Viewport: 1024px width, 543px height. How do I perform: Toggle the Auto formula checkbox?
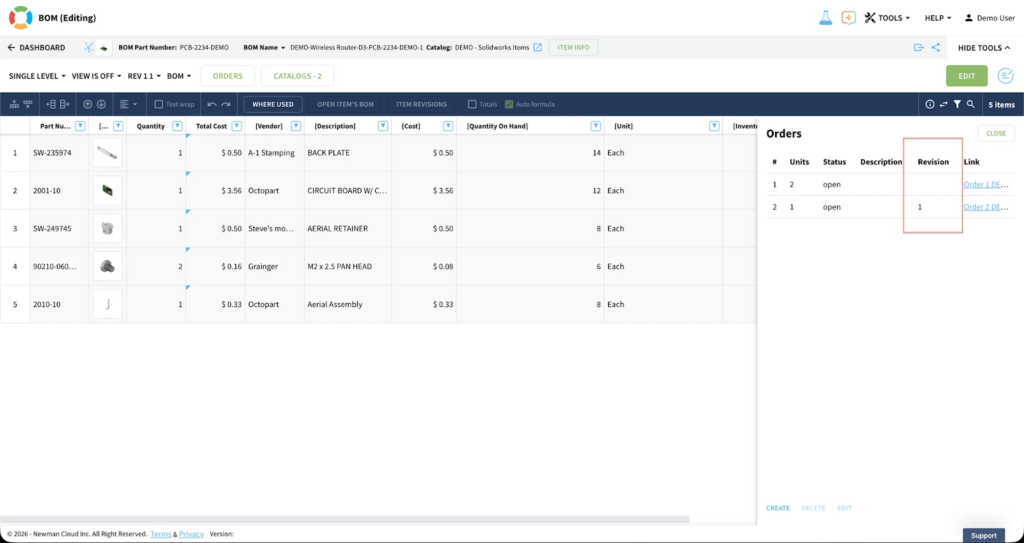click(x=509, y=104)
